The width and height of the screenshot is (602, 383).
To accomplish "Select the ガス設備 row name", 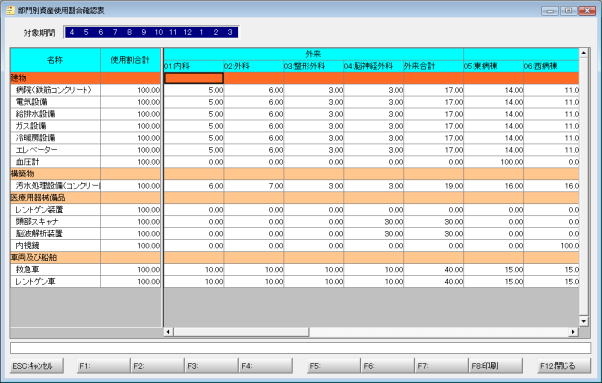I will tap(55, 126).
